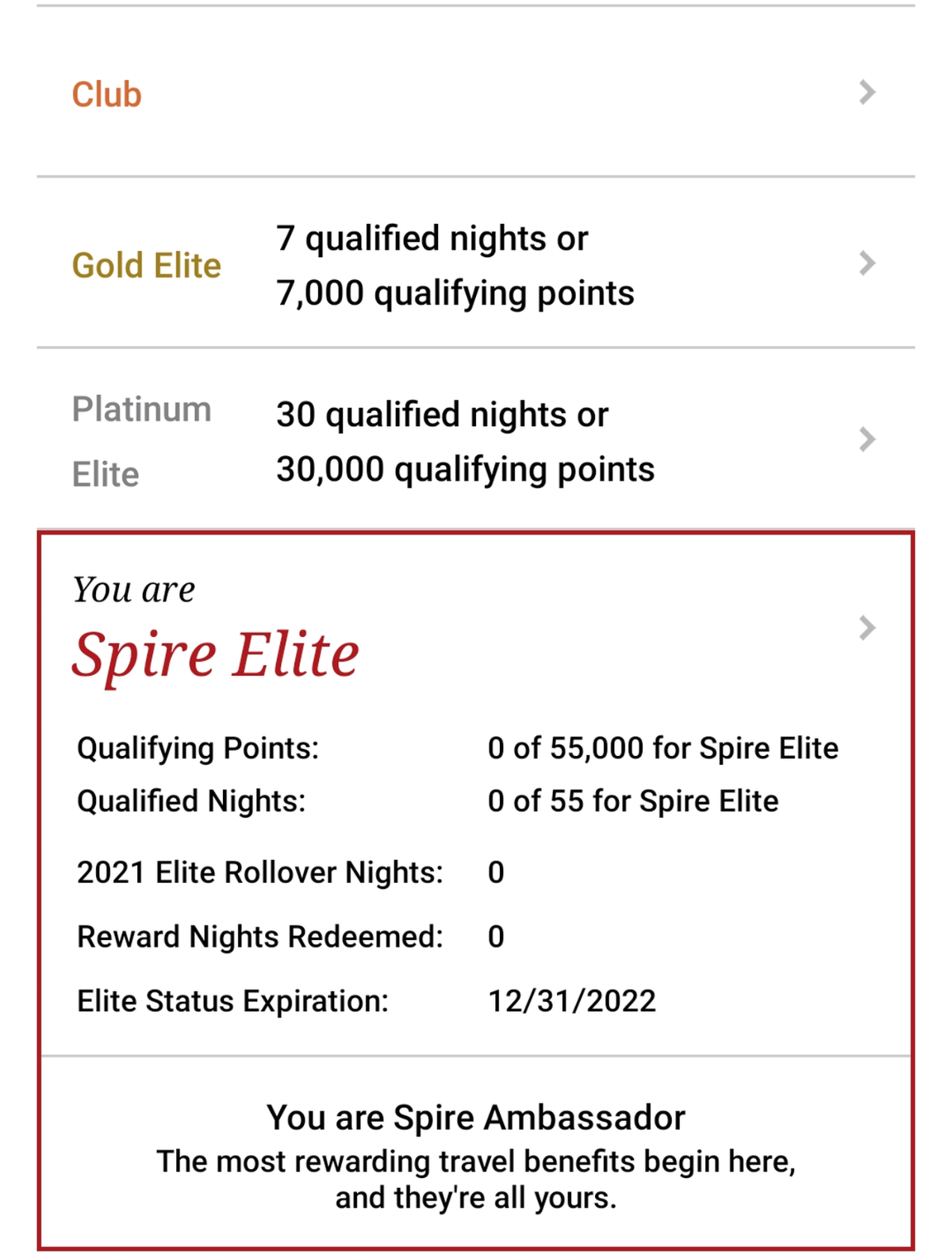Tap 30 qualified nights requirement text
The width and height of the screenshot is (952, 1259).
442,414
